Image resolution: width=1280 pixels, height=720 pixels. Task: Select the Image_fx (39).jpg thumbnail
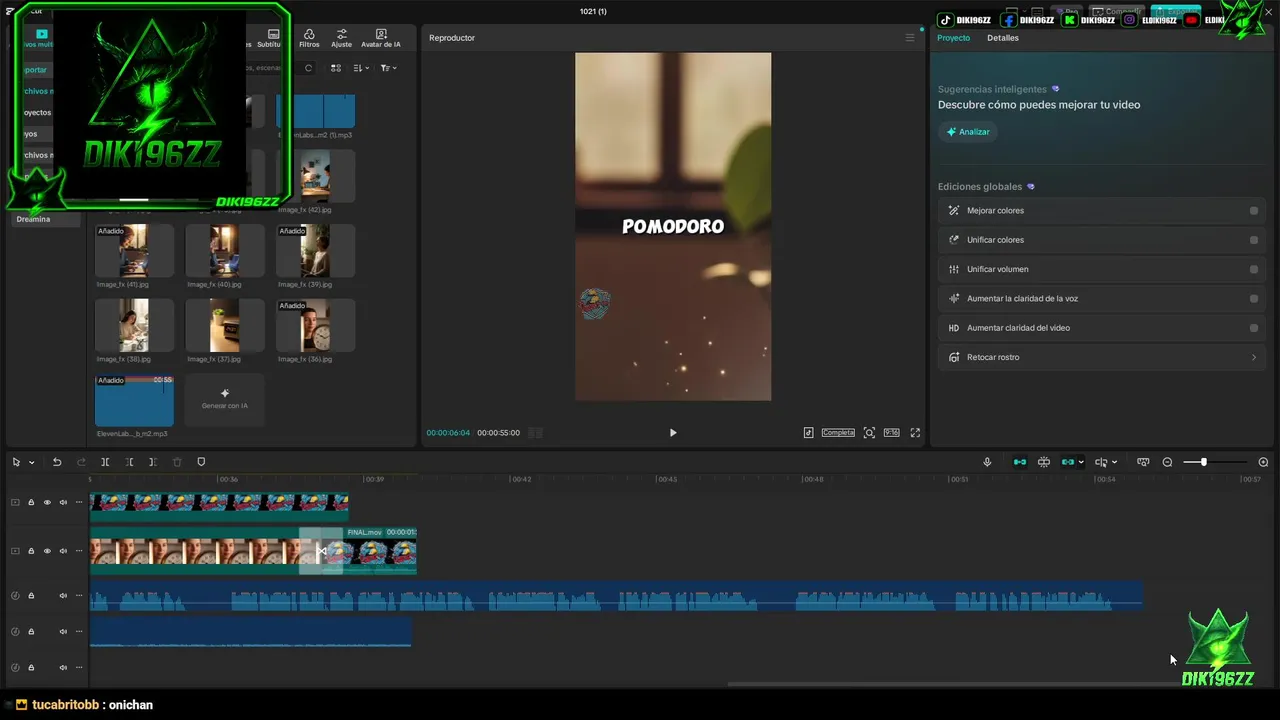(315, 250)
